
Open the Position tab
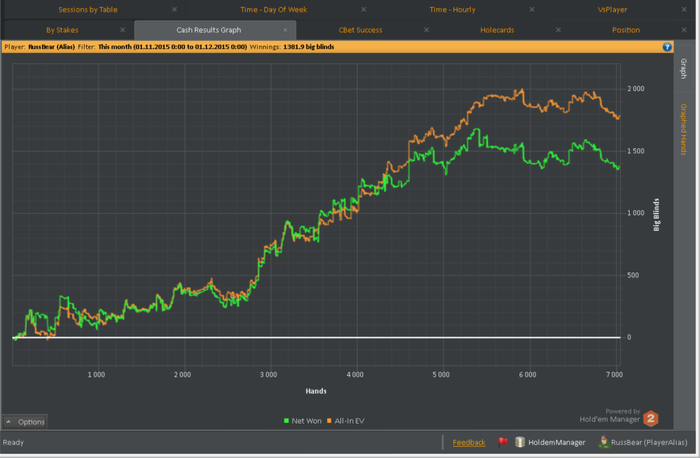[626, 30]
